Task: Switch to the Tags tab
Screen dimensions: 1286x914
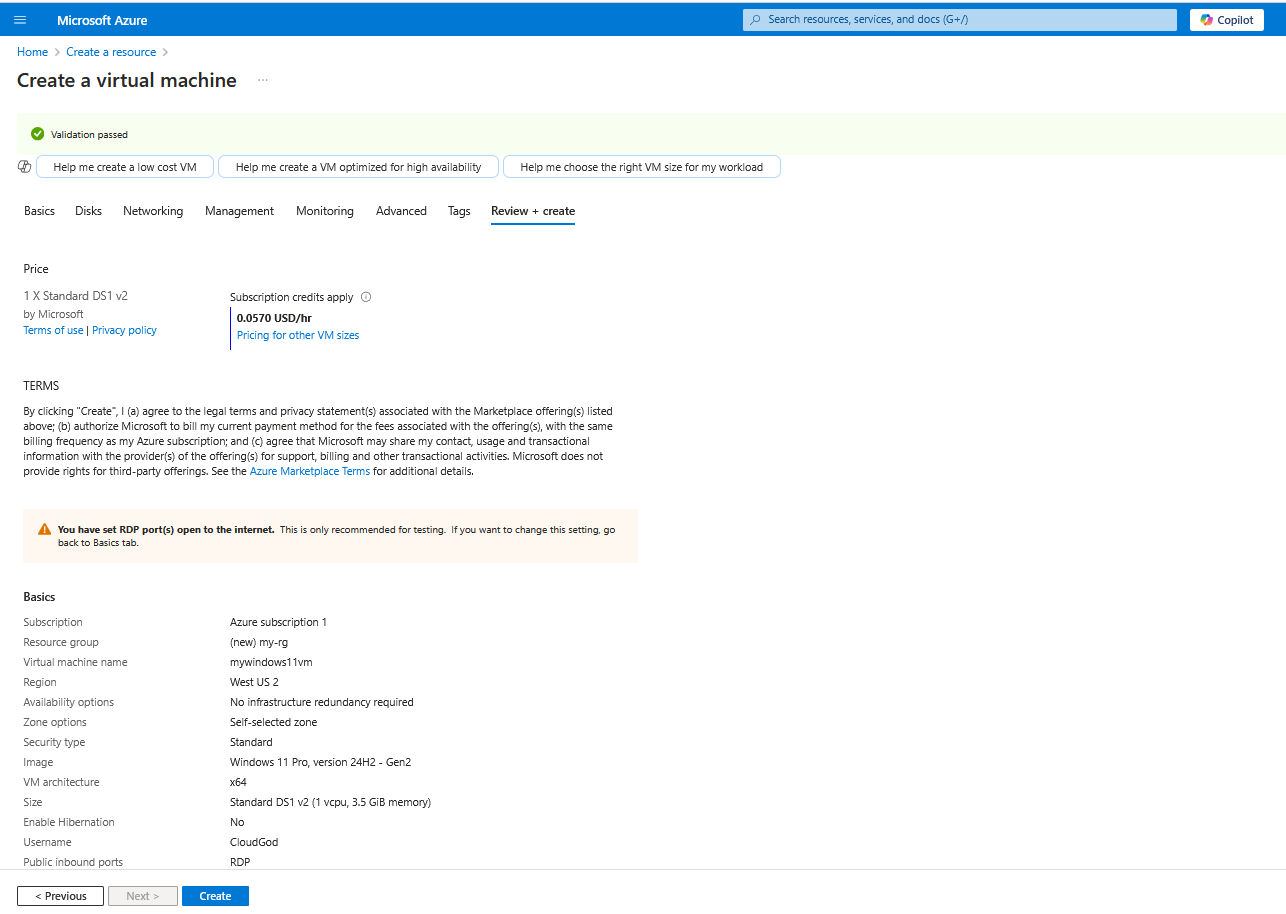Action: [x=459, y=211]
